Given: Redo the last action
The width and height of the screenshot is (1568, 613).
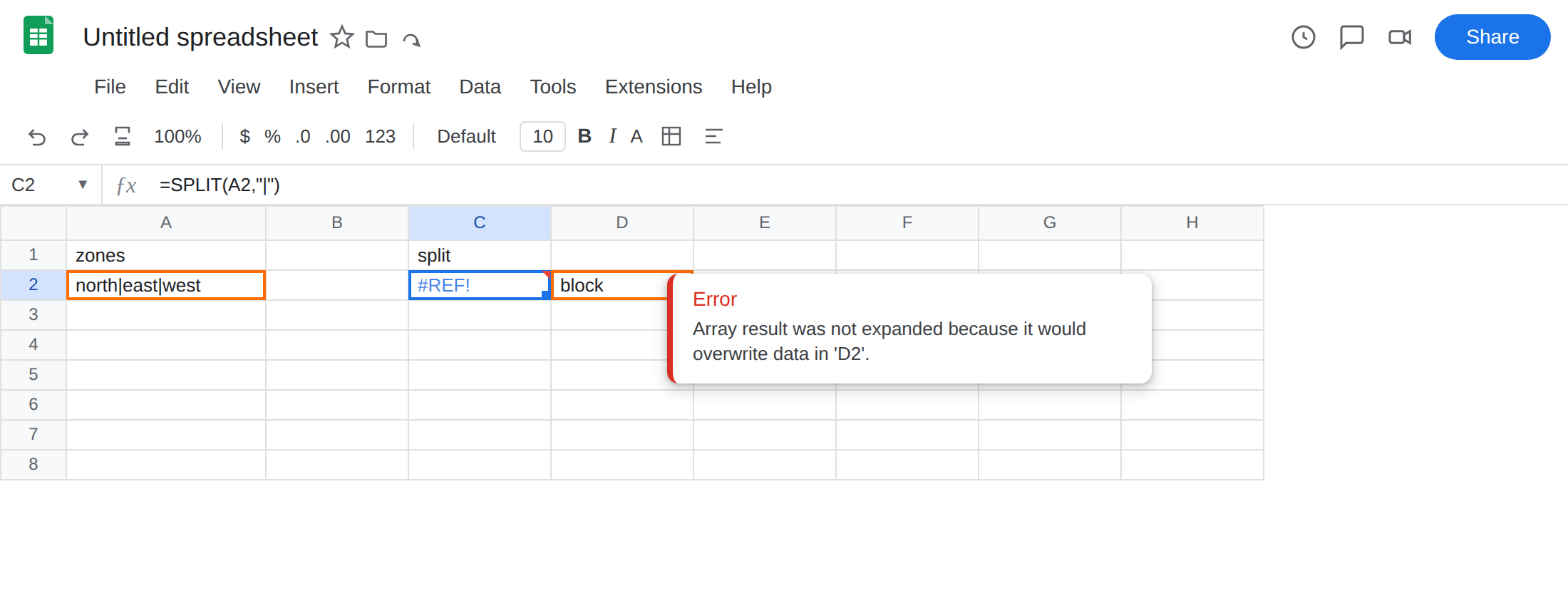Looking at the screenshot, I should click(80, 136).
